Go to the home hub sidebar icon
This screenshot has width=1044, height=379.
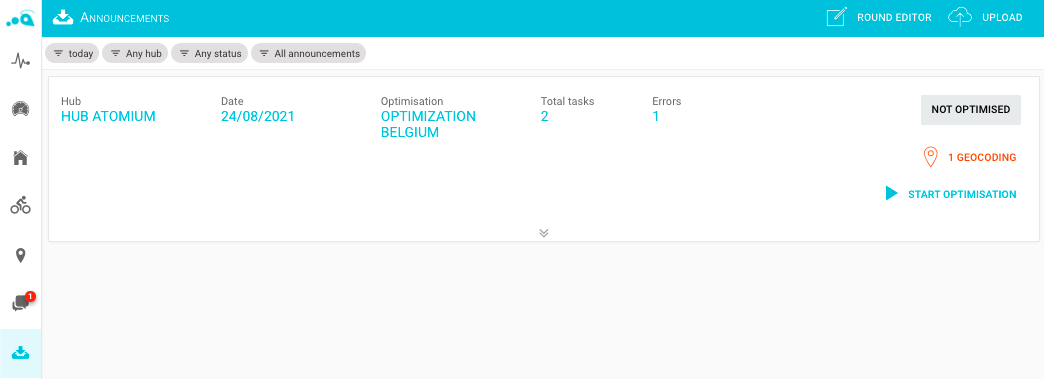(x=21, y=158)
